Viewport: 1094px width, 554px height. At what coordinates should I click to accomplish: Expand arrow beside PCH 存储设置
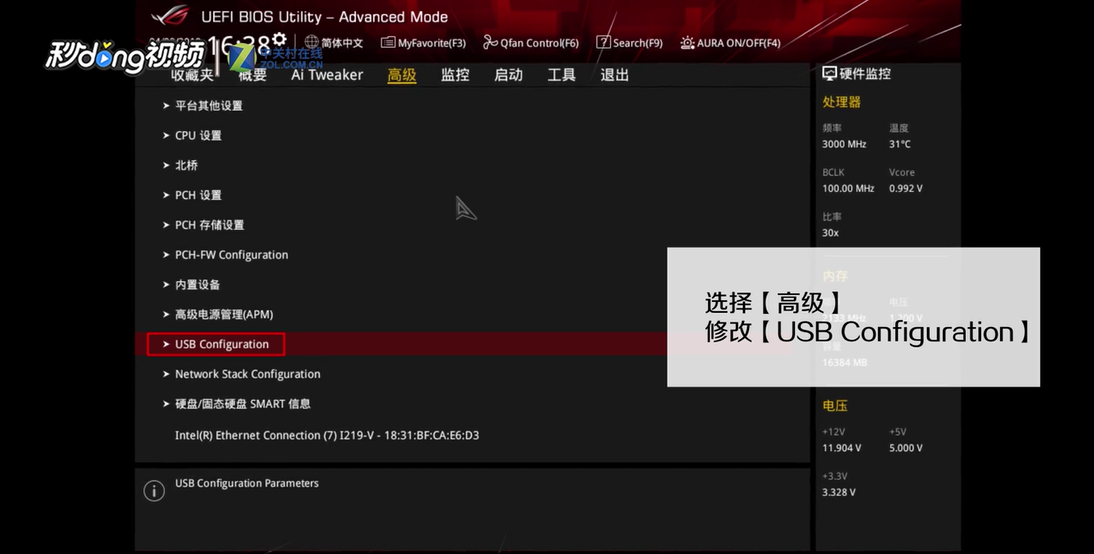[x=166, y=225]
